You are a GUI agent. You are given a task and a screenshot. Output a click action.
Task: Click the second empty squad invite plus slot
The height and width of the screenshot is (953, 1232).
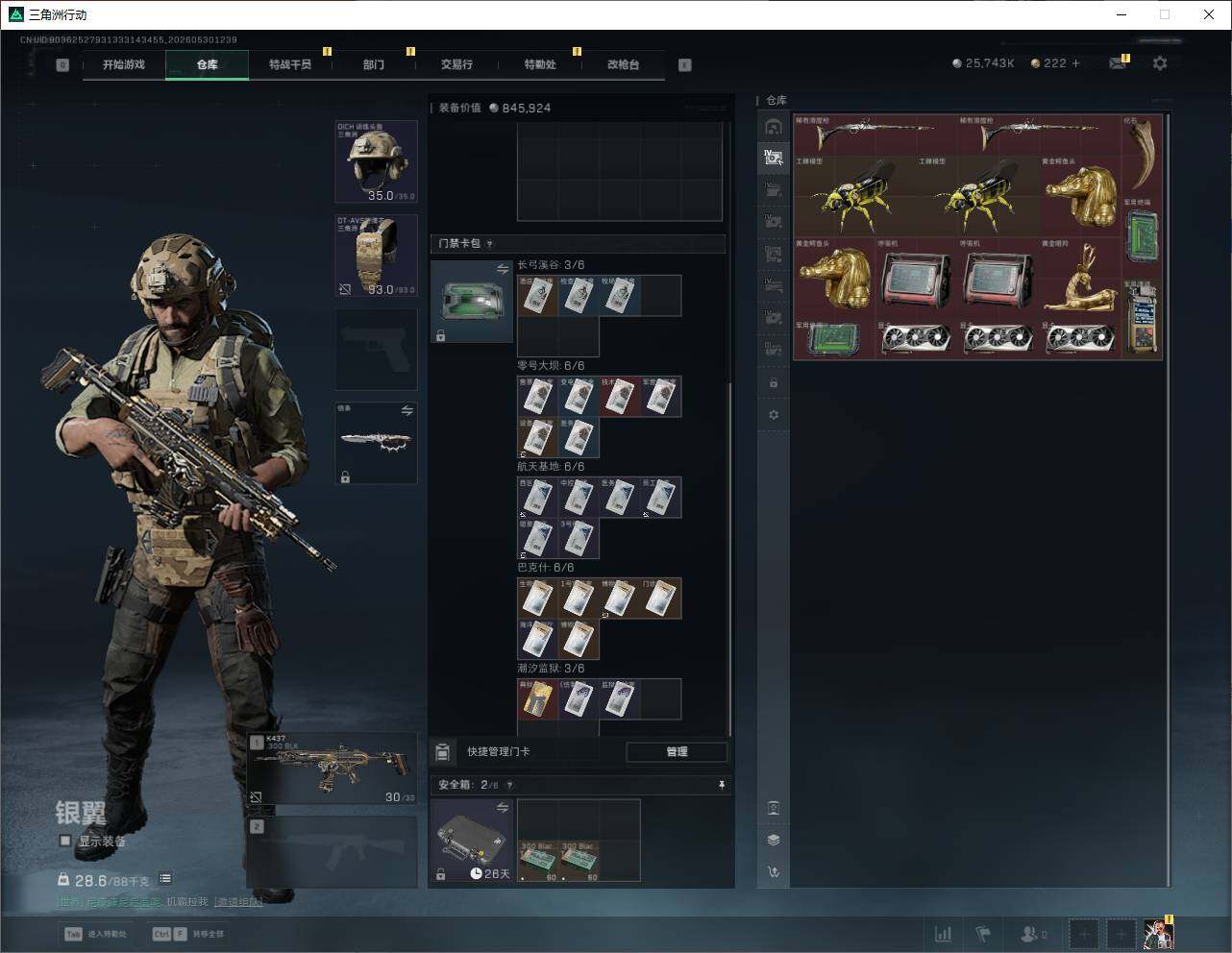point(1121,934)
